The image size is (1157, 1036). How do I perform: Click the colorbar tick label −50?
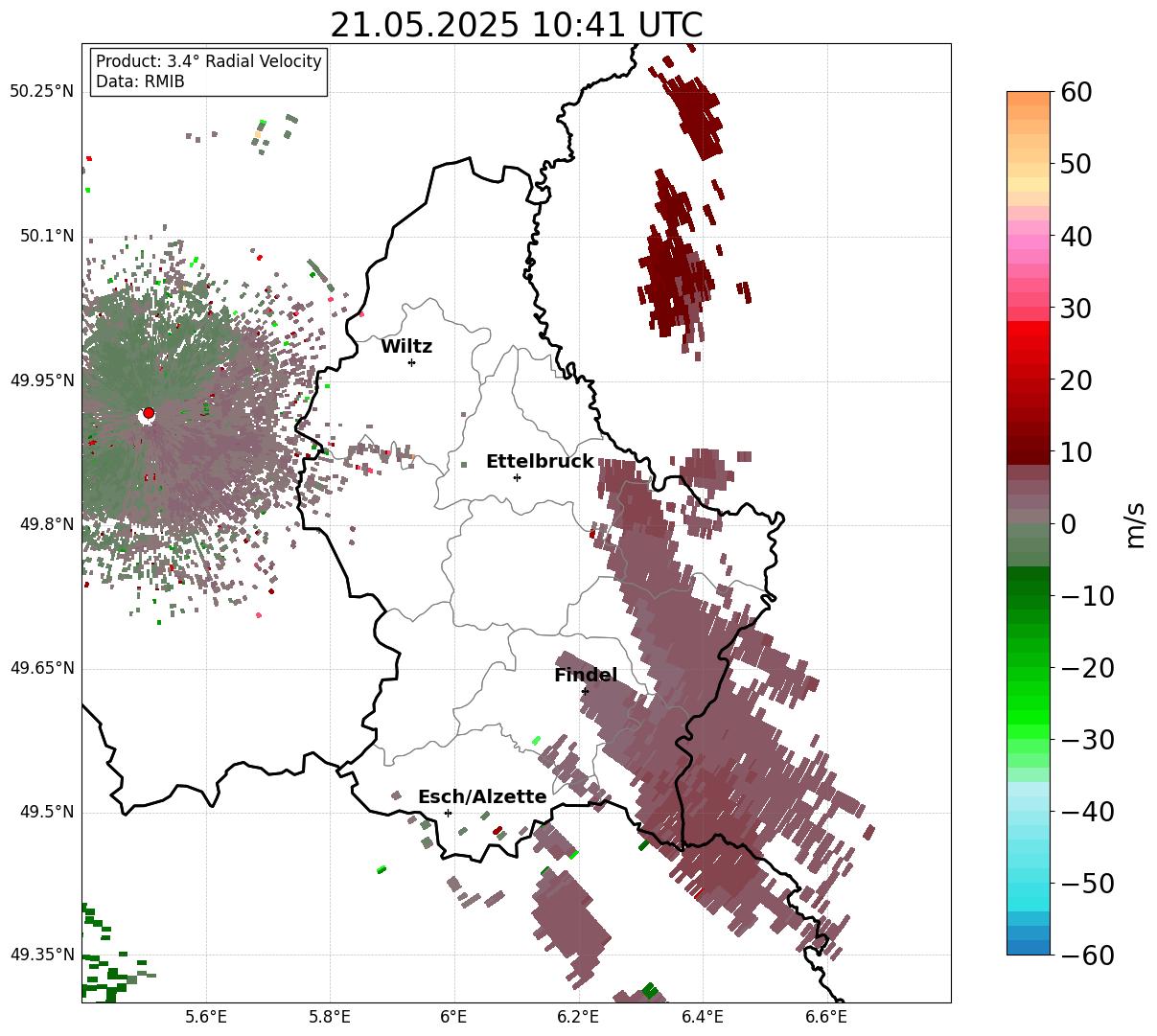[x=1087, y=884]
